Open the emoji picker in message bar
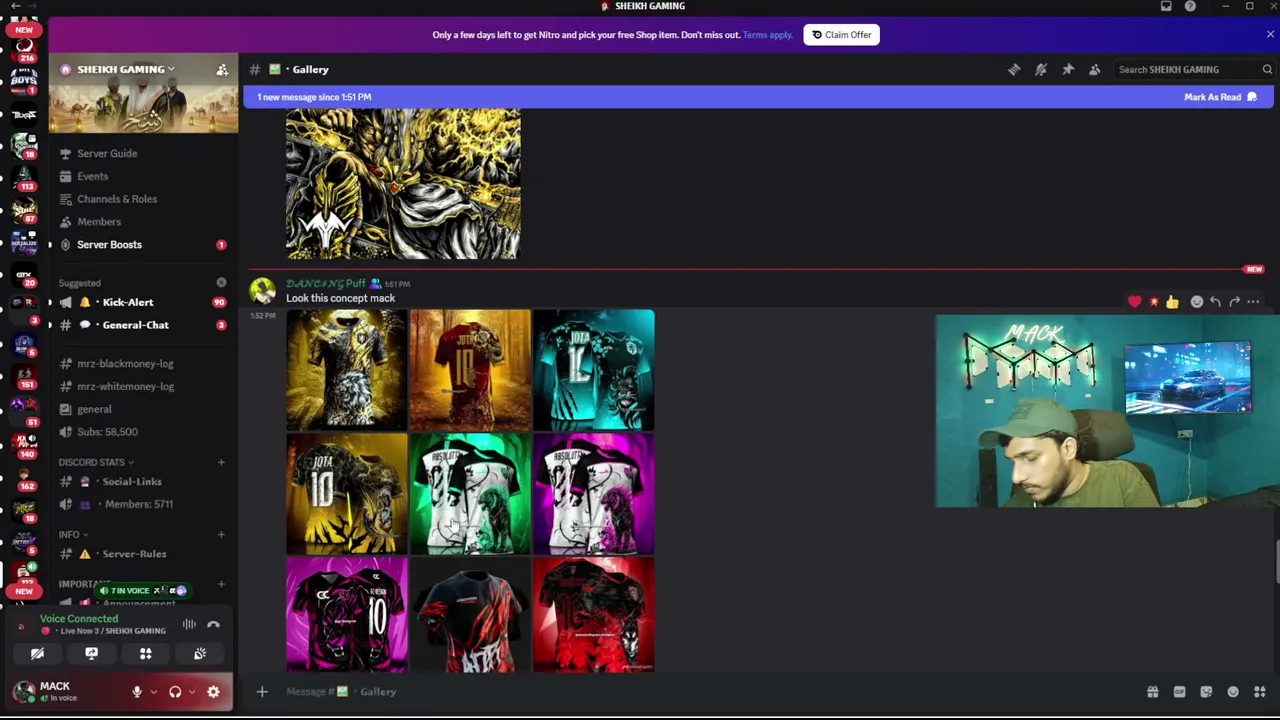 [1233, 692]
